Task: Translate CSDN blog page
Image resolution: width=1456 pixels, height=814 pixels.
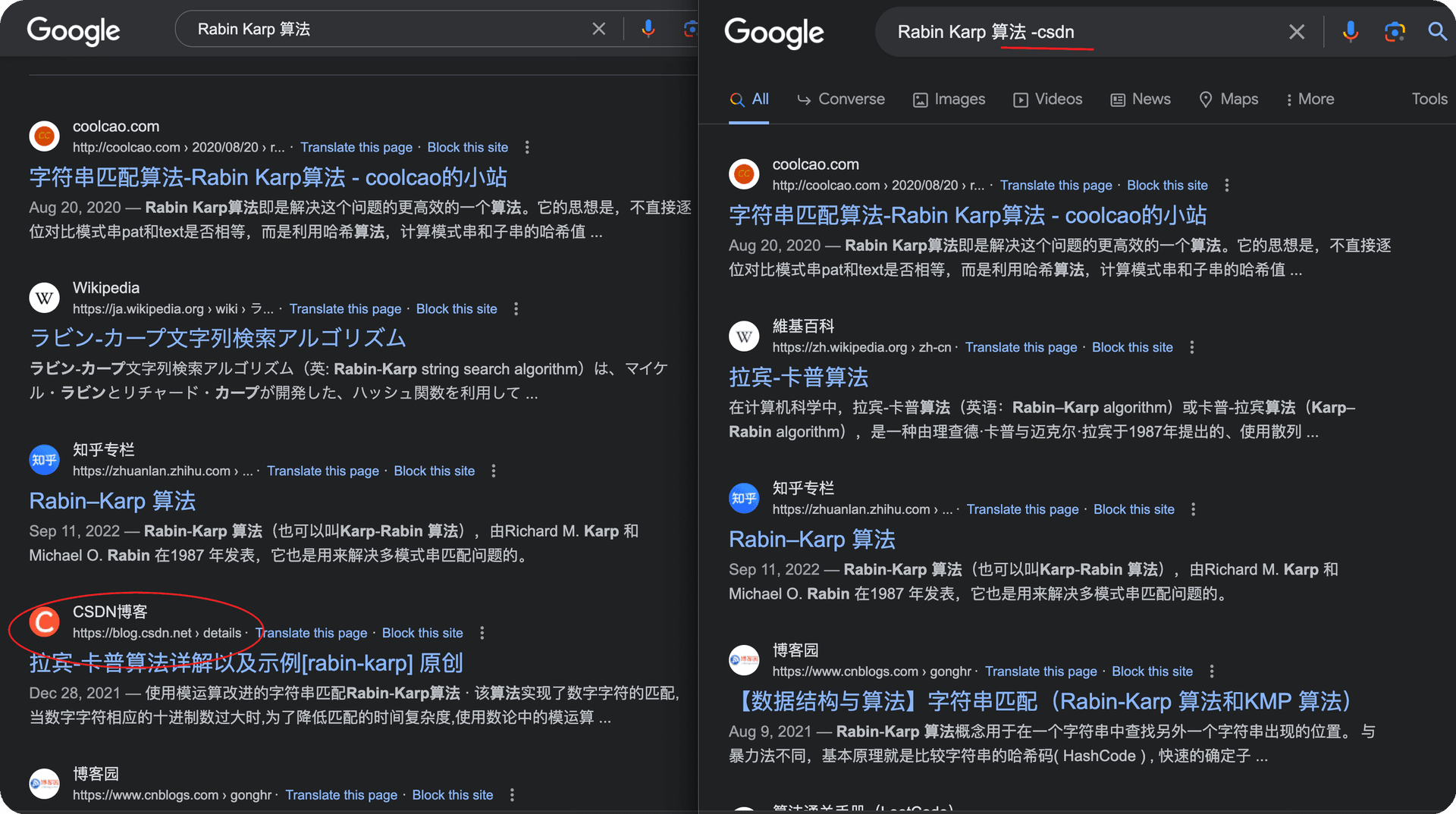Action: [x=311, y=633]
